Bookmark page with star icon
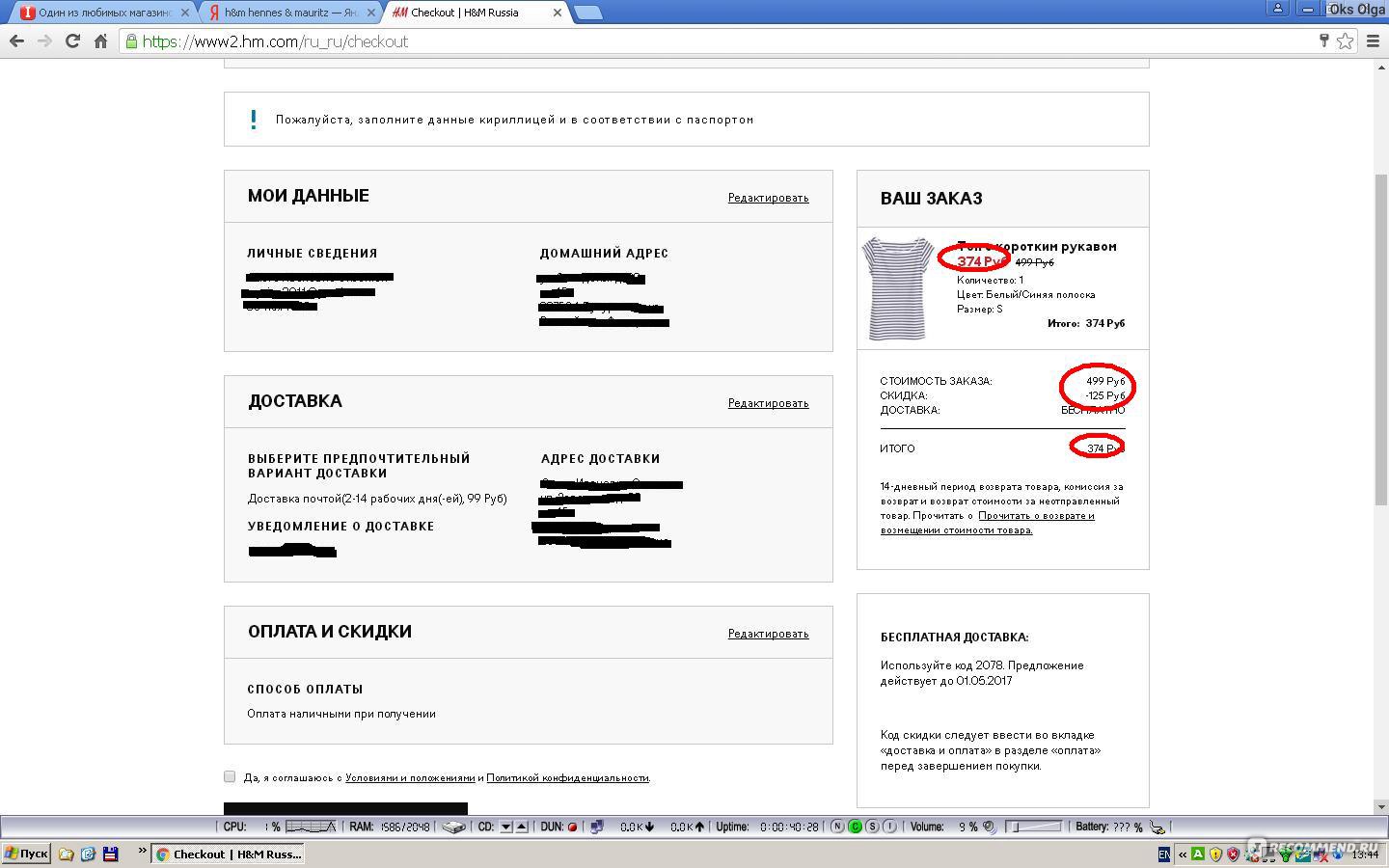This screenshot has width=1389, height=868. 1345,41
